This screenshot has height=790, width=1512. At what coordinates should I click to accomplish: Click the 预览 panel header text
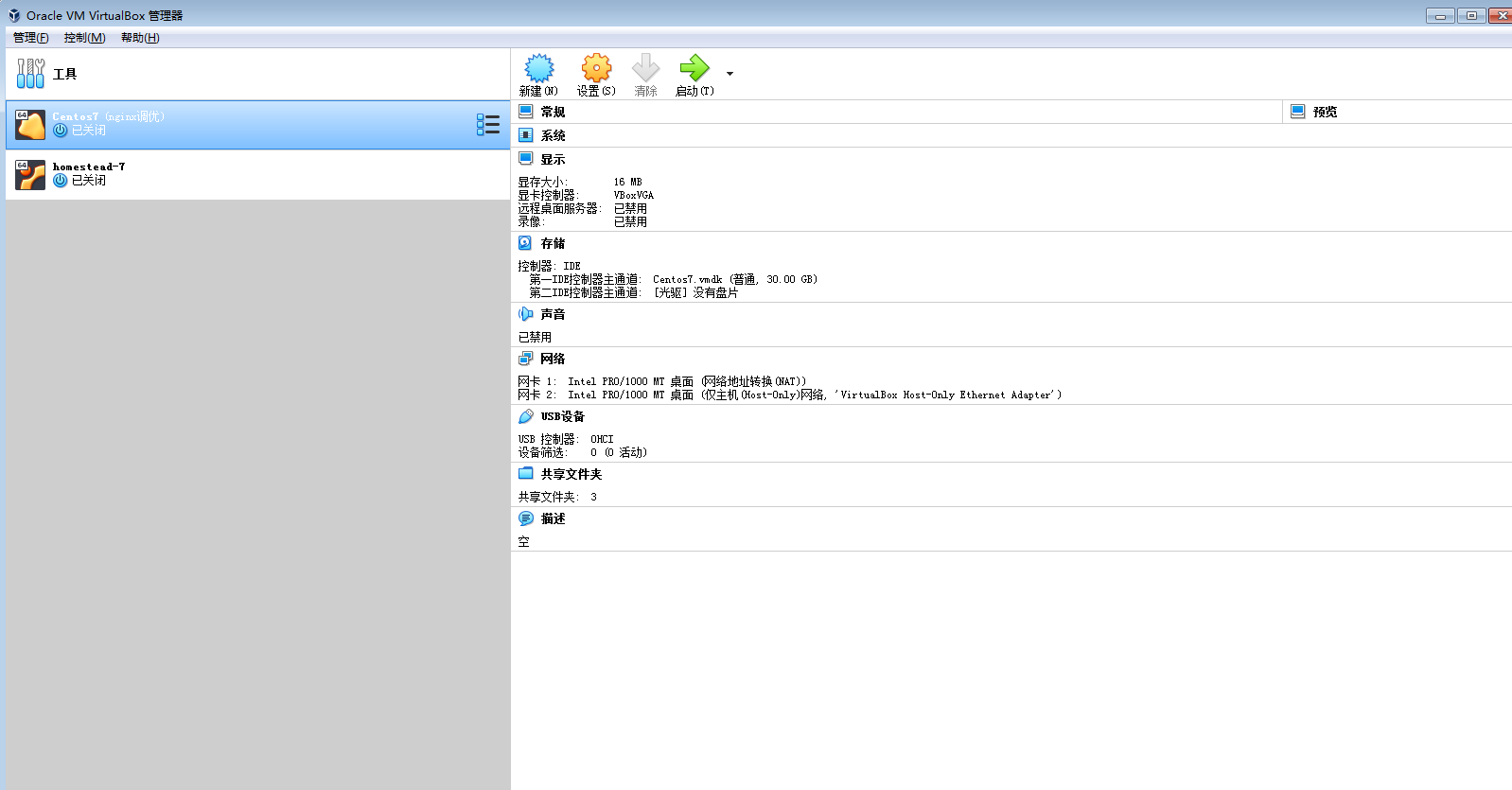[x=1325, y=112]
